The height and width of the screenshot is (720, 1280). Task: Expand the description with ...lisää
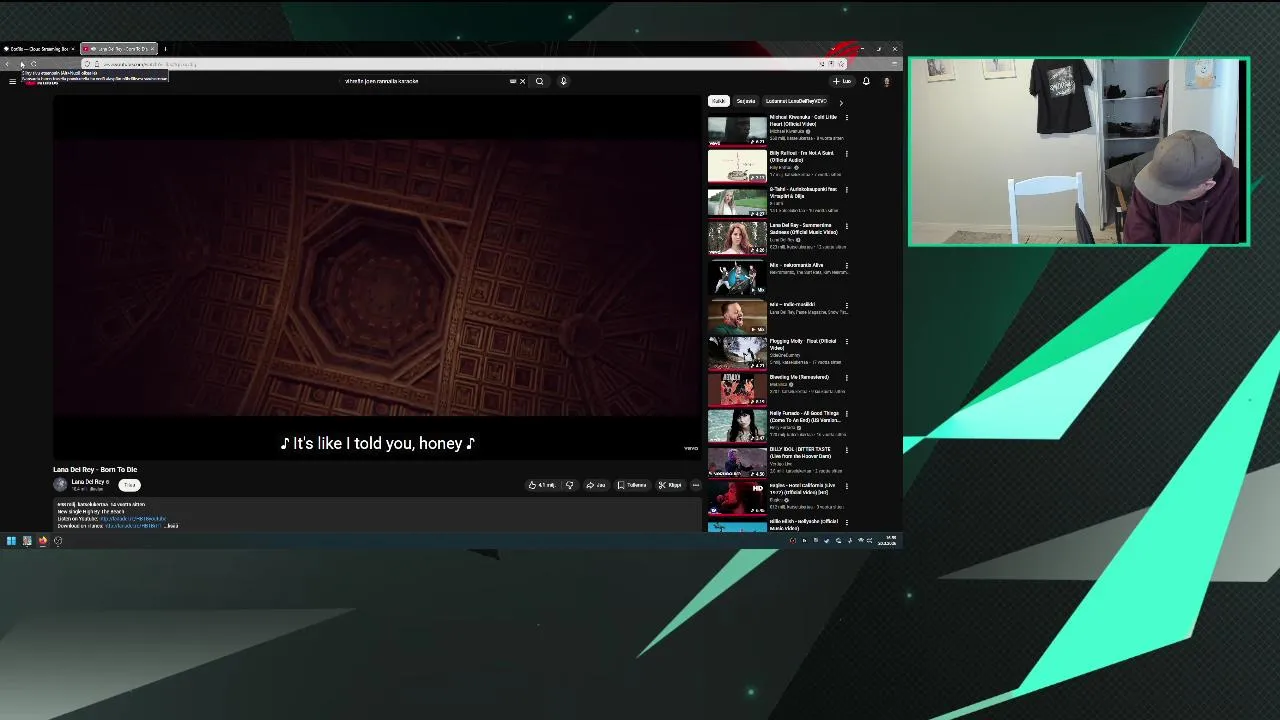[171, 526]
